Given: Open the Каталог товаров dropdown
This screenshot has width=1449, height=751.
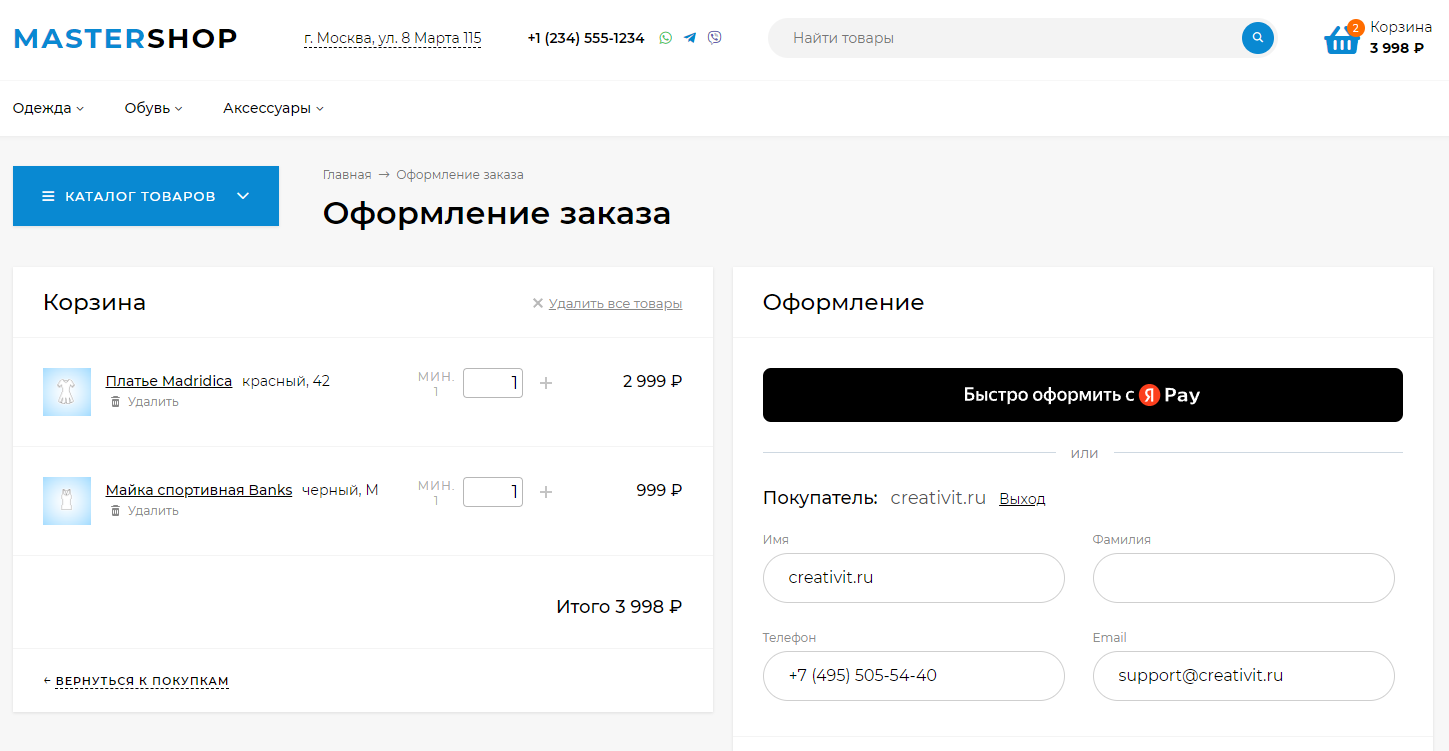Looking at the screenshot, I should pyautogui.click(x=146, y=196).
